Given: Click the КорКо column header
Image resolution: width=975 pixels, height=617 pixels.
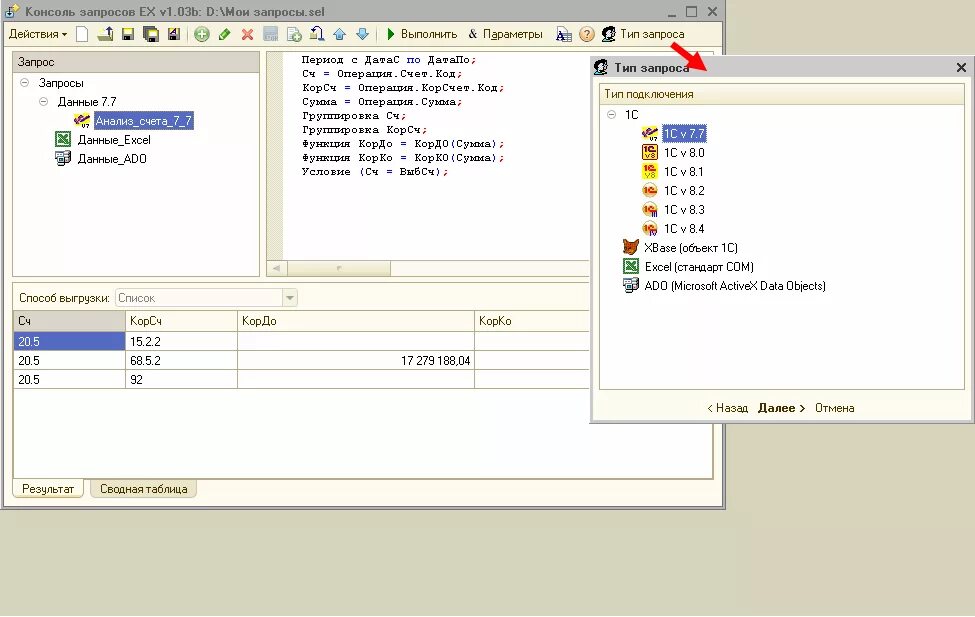Looking at the screenshot, I should (532, 321).
